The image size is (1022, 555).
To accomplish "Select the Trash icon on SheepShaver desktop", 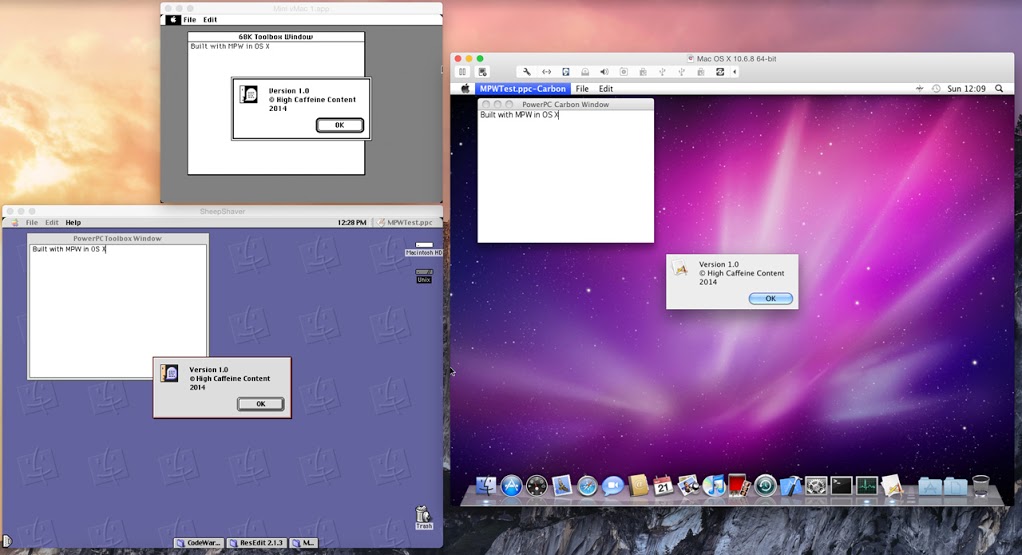I will [x=424, y=518].
